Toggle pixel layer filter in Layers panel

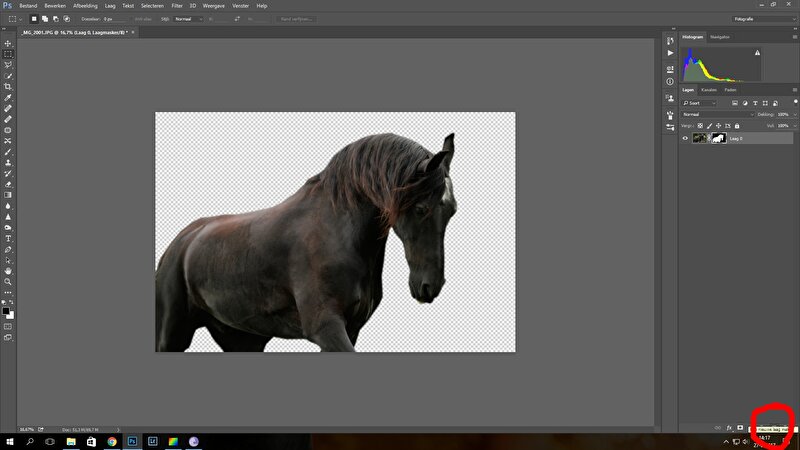pos(735,103)
